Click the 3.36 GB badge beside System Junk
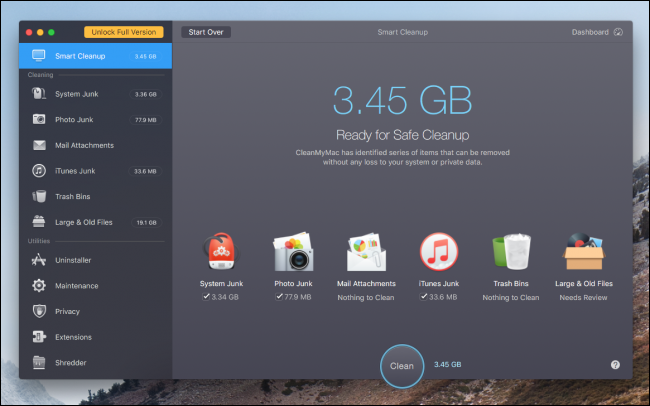650x406 pixels. pyautogui.click(x=146, y=94)
